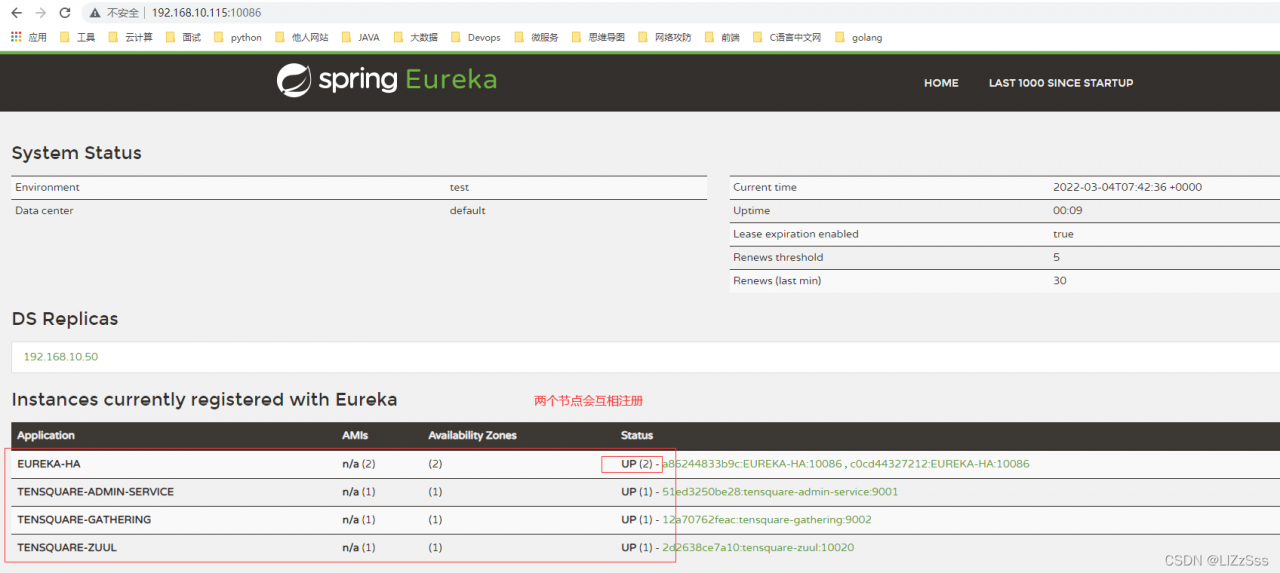The width and height of the screenshot is (1280, 573).
Task: Select the TENSQUARE-ADMIN-SERVICE application name
Action: coord(95,492)
